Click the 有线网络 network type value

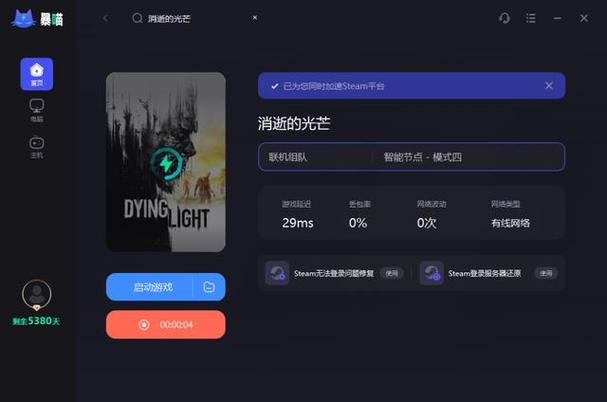(x=511, y=223)
